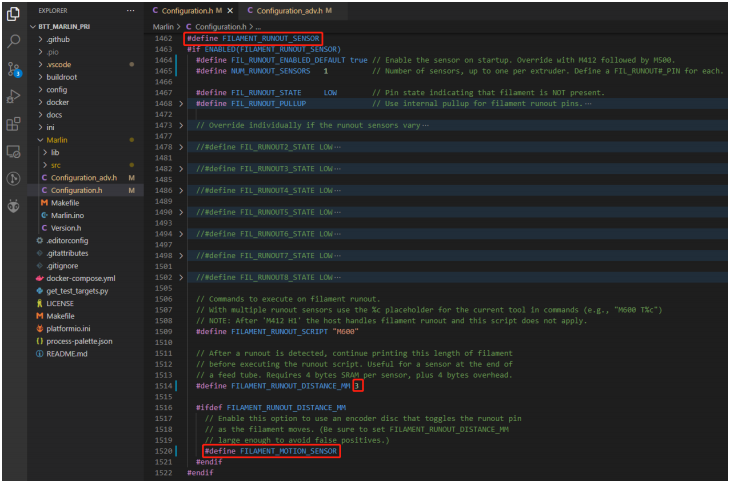730x483 pixels.
Task: Click the Marlin breadcrumb segment
Action: pyautogui.click(x=163, y=26)
